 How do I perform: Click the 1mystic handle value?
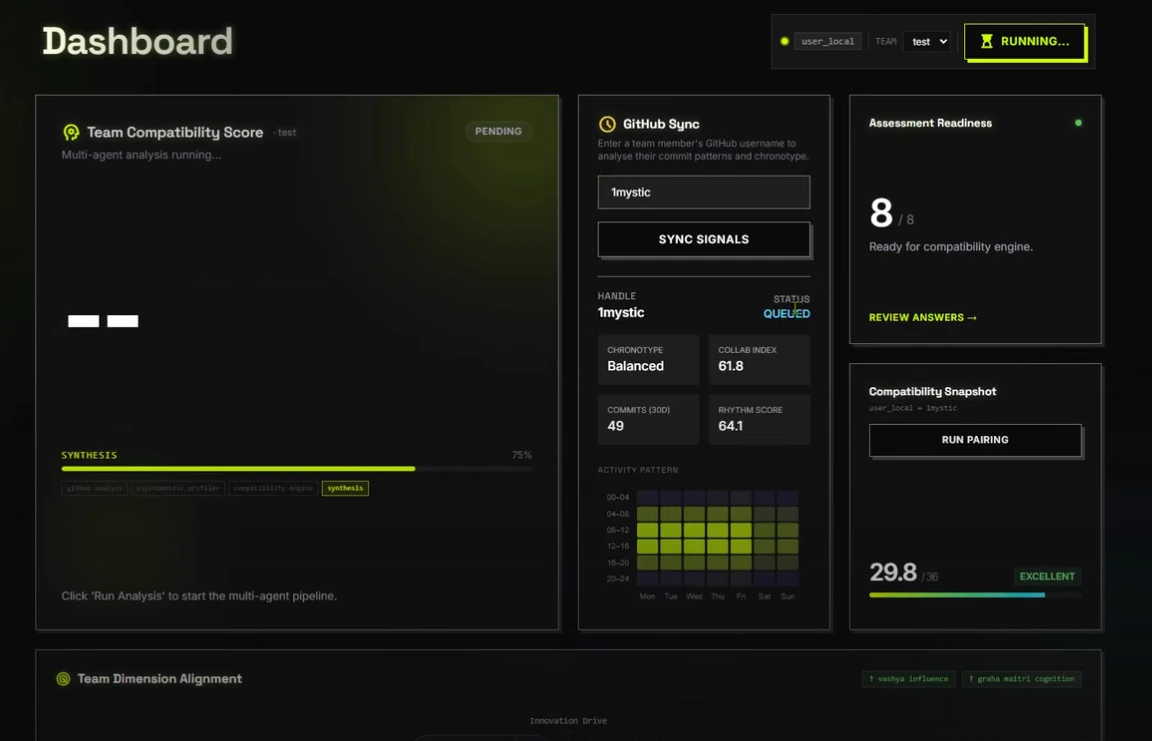(621, 313)
